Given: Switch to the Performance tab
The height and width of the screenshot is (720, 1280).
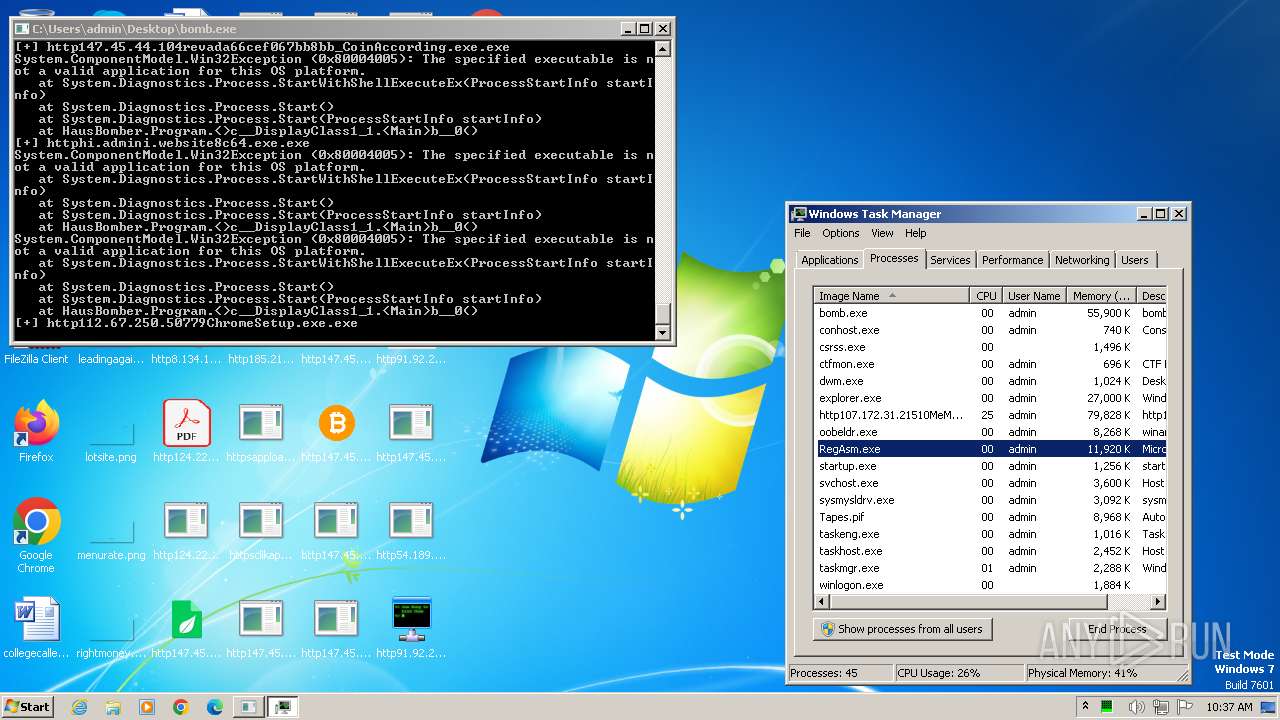Looking at the screenshot, I should point(1012,260).
